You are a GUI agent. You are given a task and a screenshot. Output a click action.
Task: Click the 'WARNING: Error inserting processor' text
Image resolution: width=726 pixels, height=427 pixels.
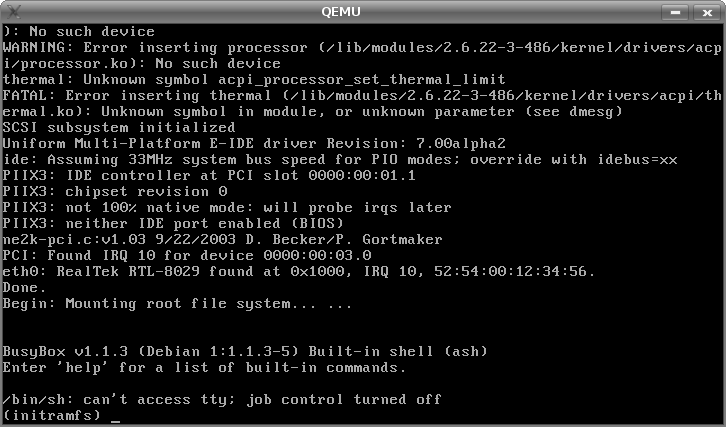point(155,47)
